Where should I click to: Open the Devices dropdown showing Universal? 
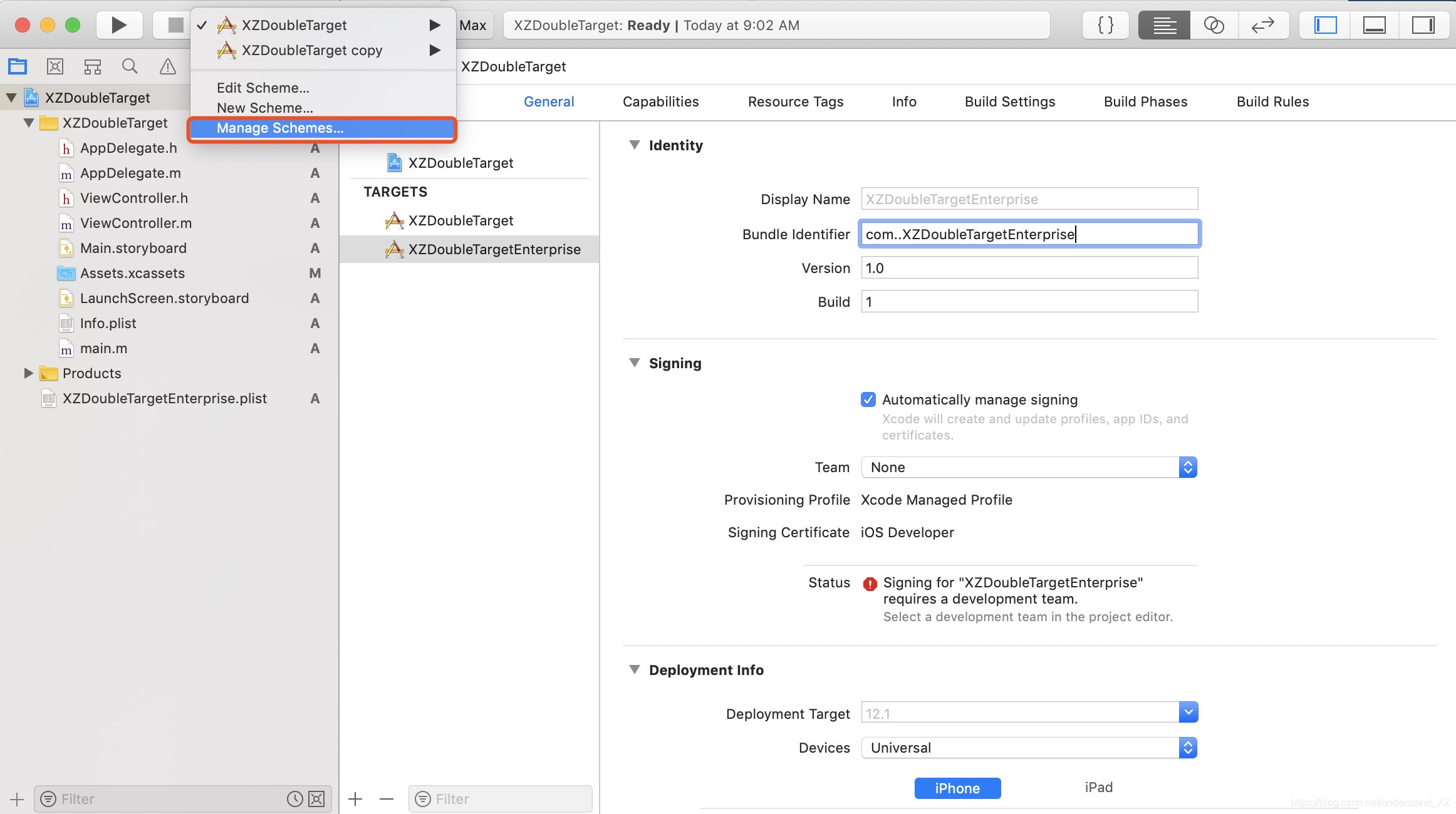click(1029, 748)
